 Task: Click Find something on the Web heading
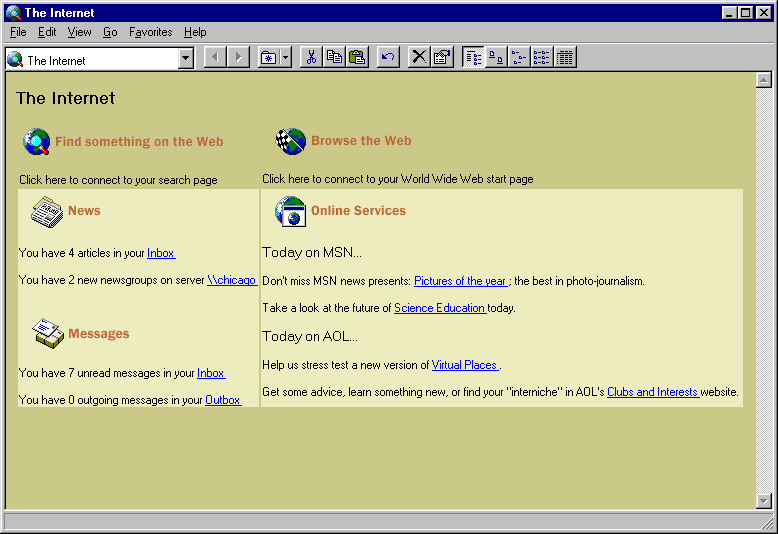[x=139, y=141]
